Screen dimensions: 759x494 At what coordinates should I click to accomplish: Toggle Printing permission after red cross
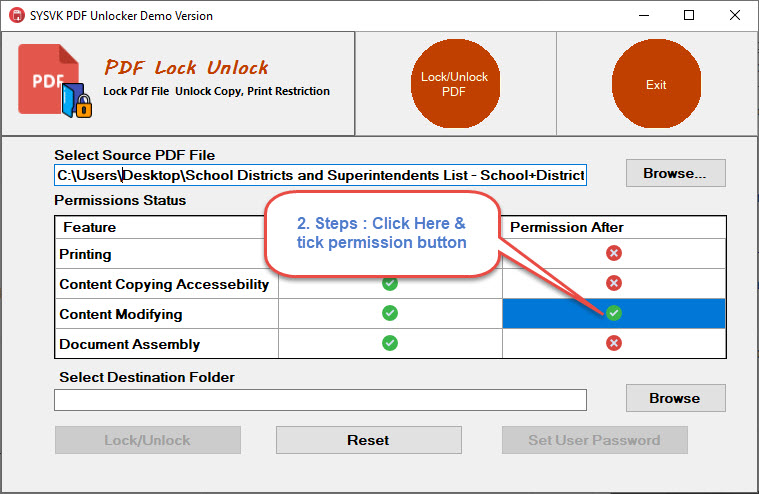(x=614, y=253)
